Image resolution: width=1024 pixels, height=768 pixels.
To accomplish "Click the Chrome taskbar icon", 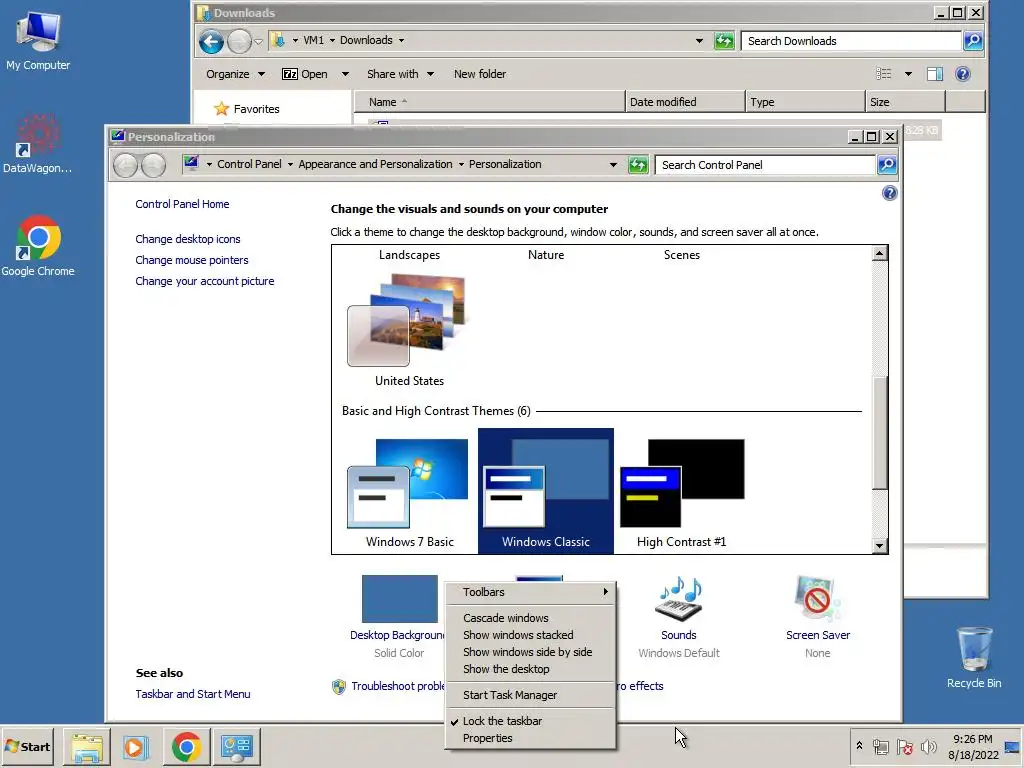I will 186,747.
